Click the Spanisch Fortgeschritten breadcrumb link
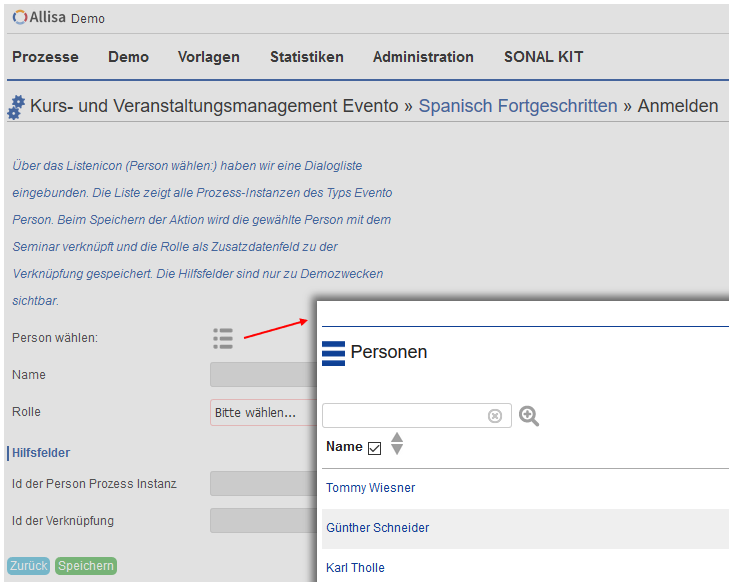 pyautogui.click(x=518, y=106)
